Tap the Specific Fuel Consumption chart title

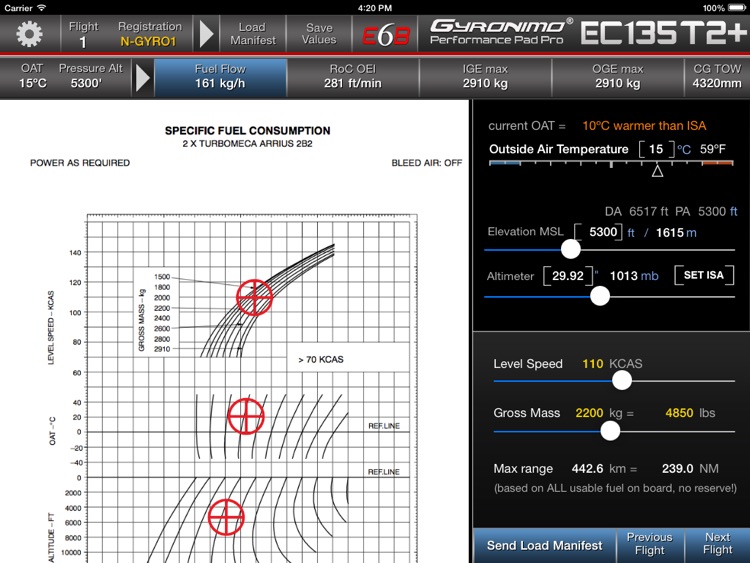pos(247,131)
